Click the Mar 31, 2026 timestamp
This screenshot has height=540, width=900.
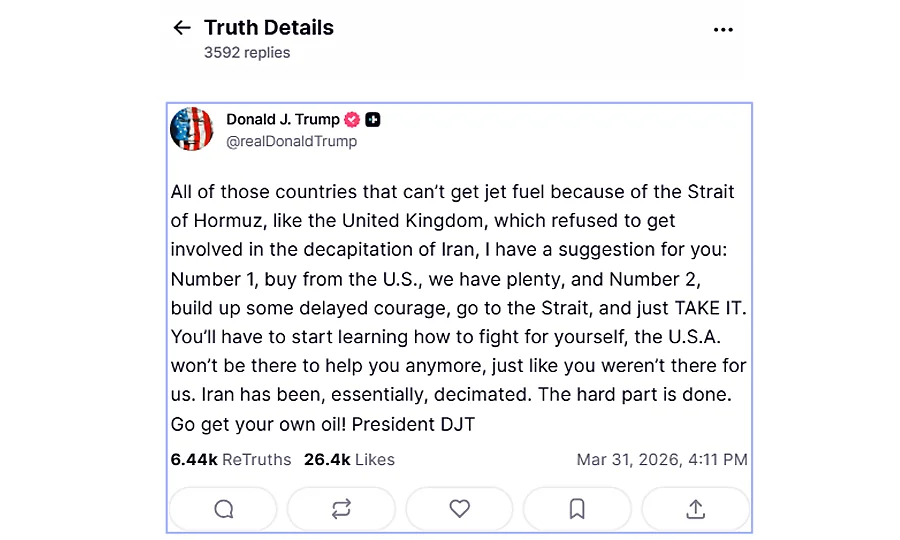pyautogui.click(x=662, y=460)
